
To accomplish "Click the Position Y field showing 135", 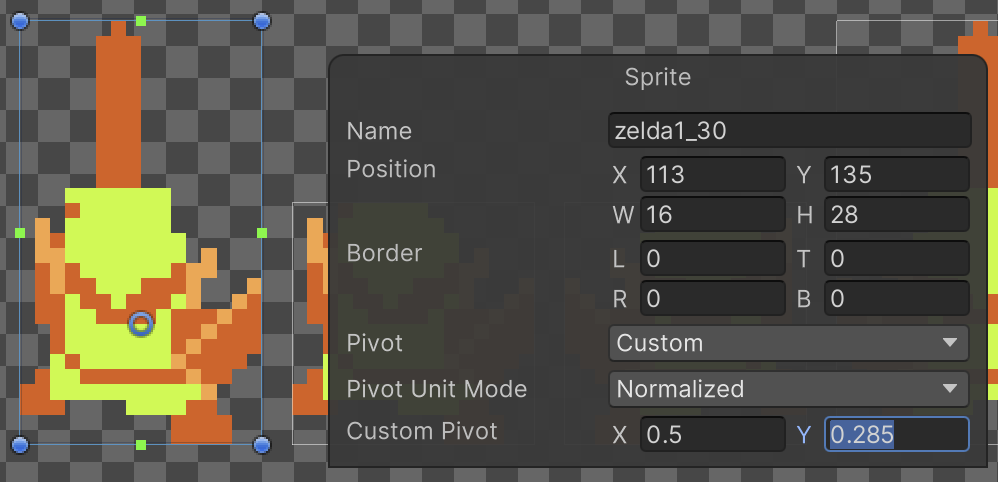I will coord(896,175).
